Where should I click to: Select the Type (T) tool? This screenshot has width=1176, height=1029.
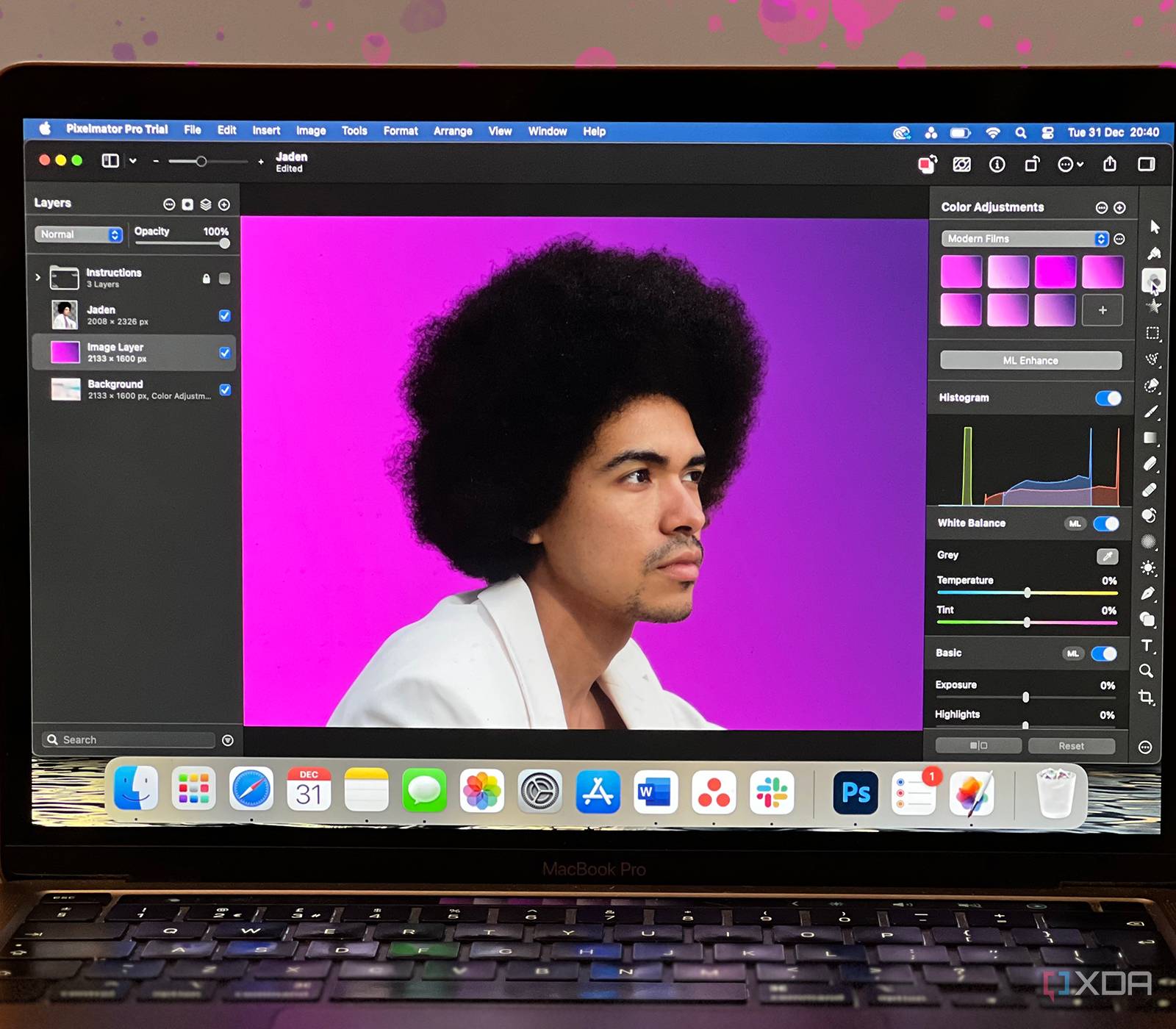coord(1147,645)
